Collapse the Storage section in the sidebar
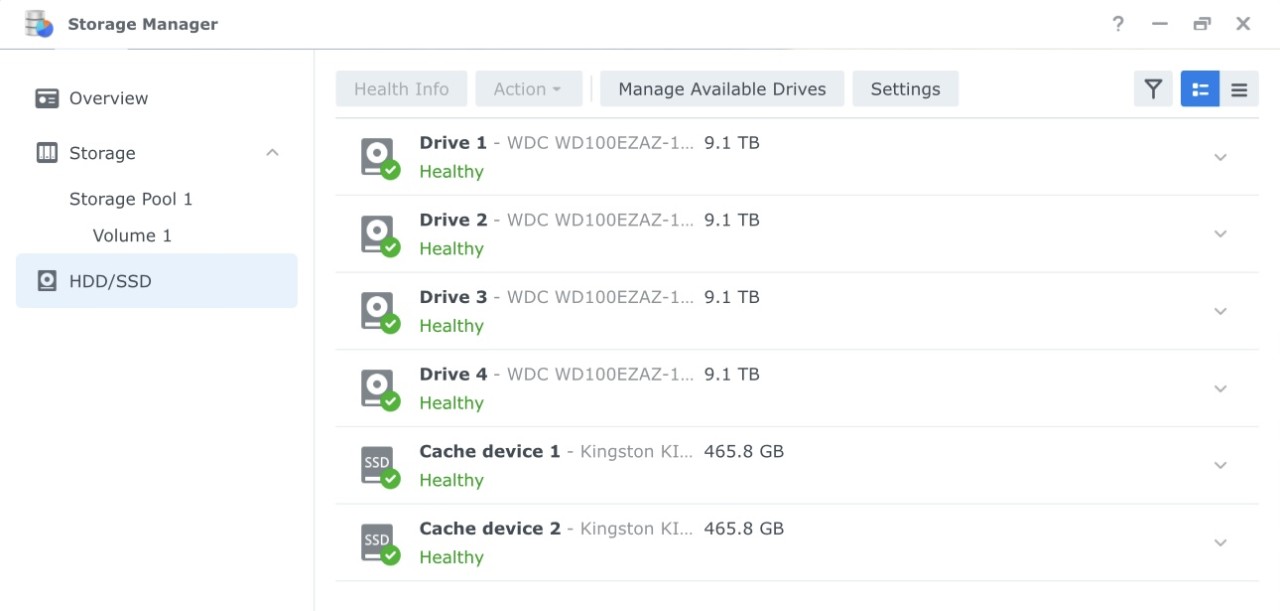Viewport: 1280px width, 611px height. (x=273, y=152)
